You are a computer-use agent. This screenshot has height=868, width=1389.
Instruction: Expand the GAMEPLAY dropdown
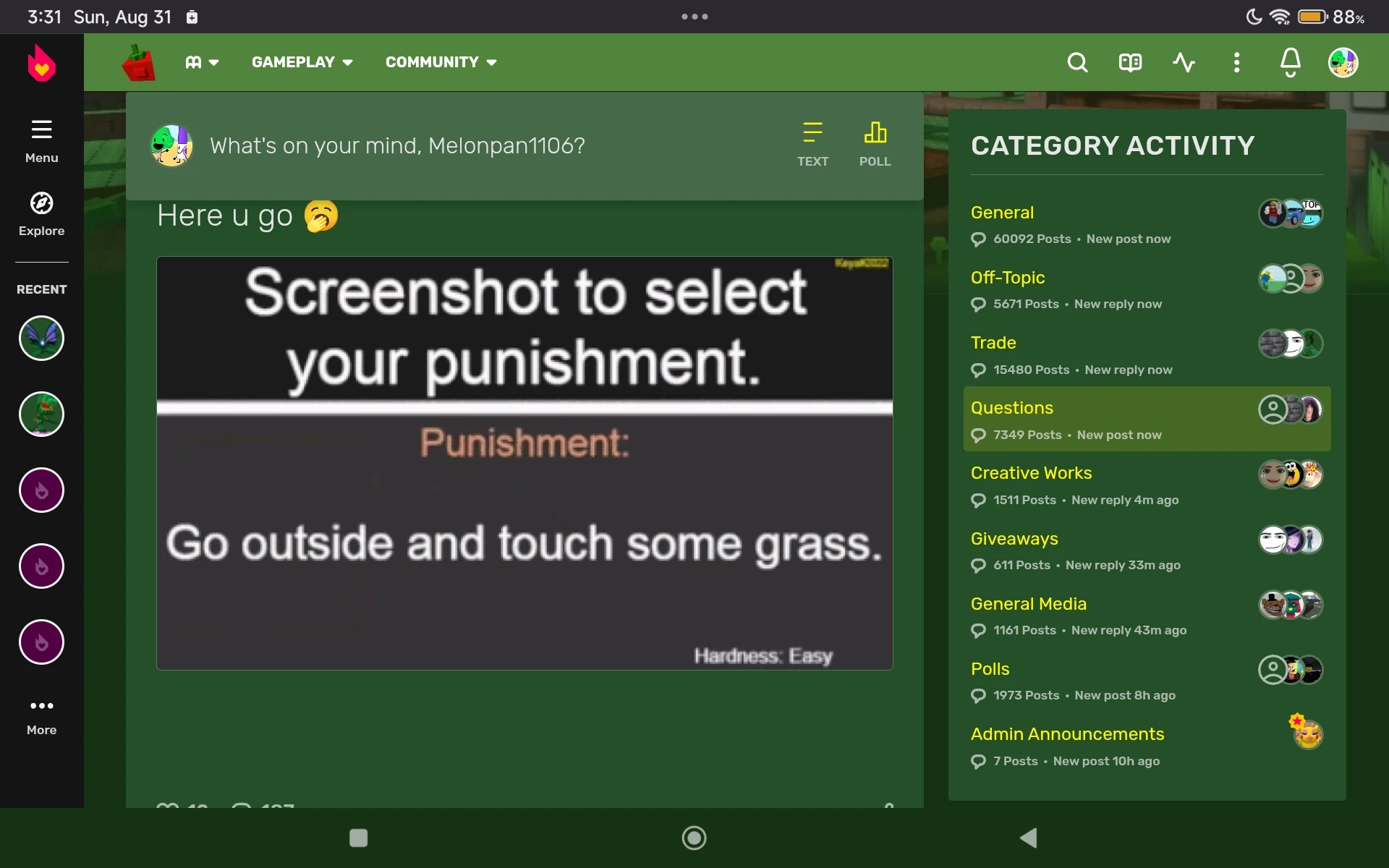tap(302, 62)
